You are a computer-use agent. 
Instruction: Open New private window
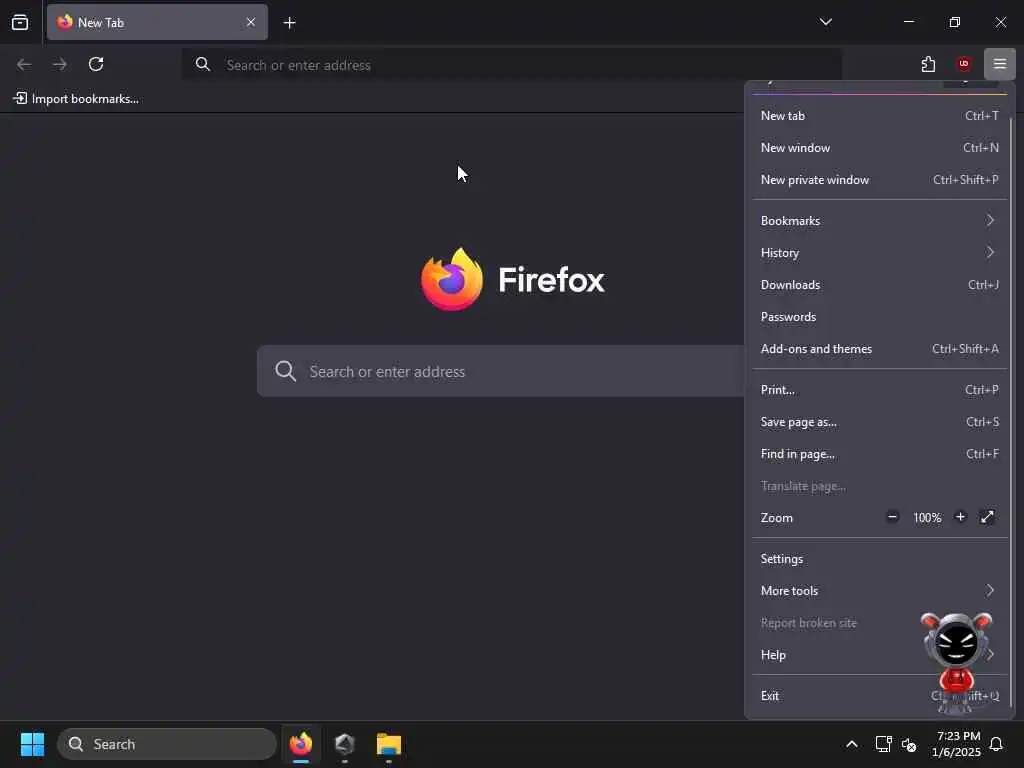(x=879, y=180)
